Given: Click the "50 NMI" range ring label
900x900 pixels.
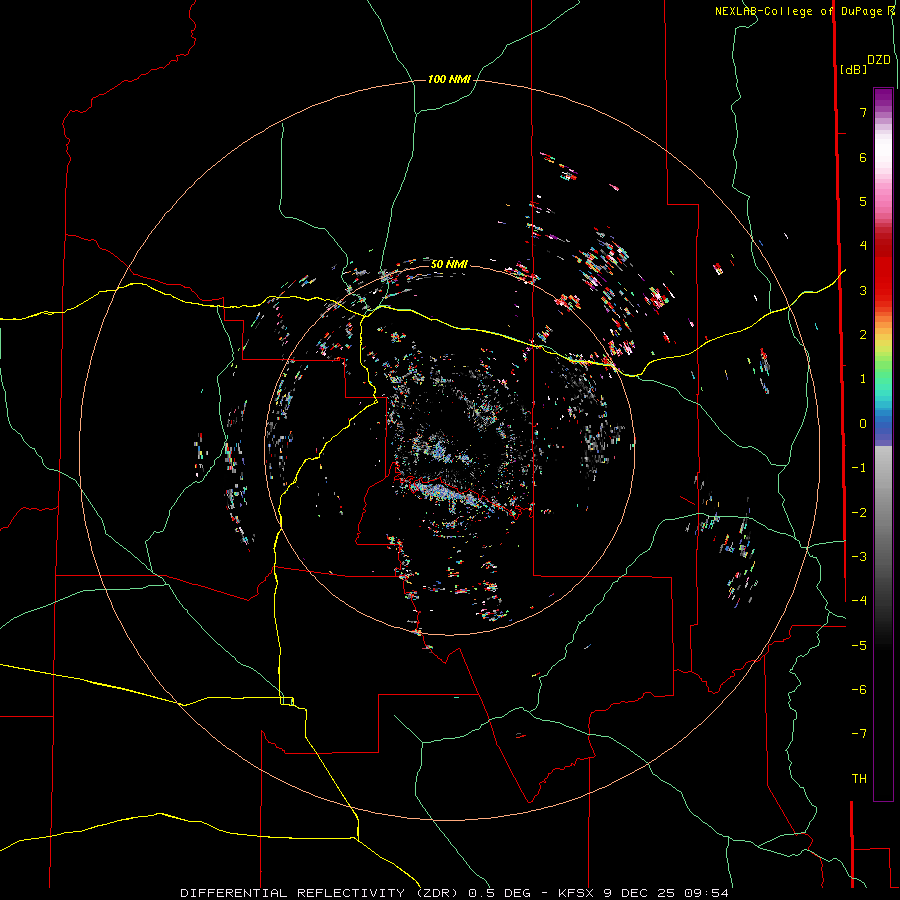Looking at the screenshot, I should point(449,264).
